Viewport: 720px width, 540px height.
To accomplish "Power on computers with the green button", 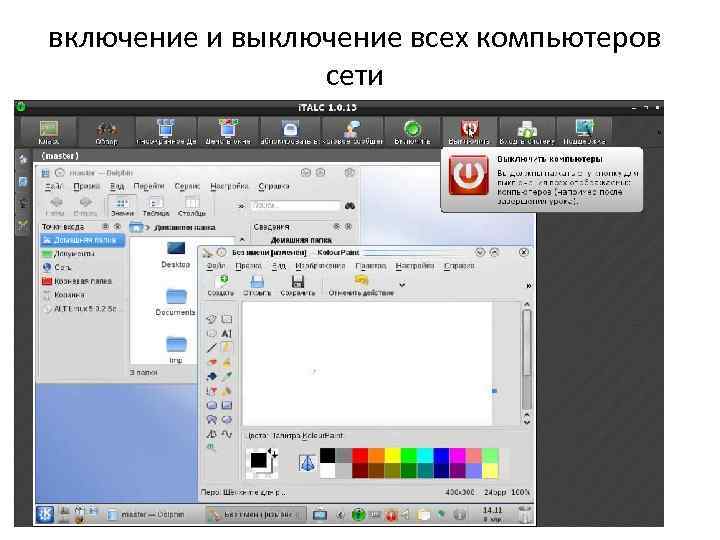I will point(412,132).
